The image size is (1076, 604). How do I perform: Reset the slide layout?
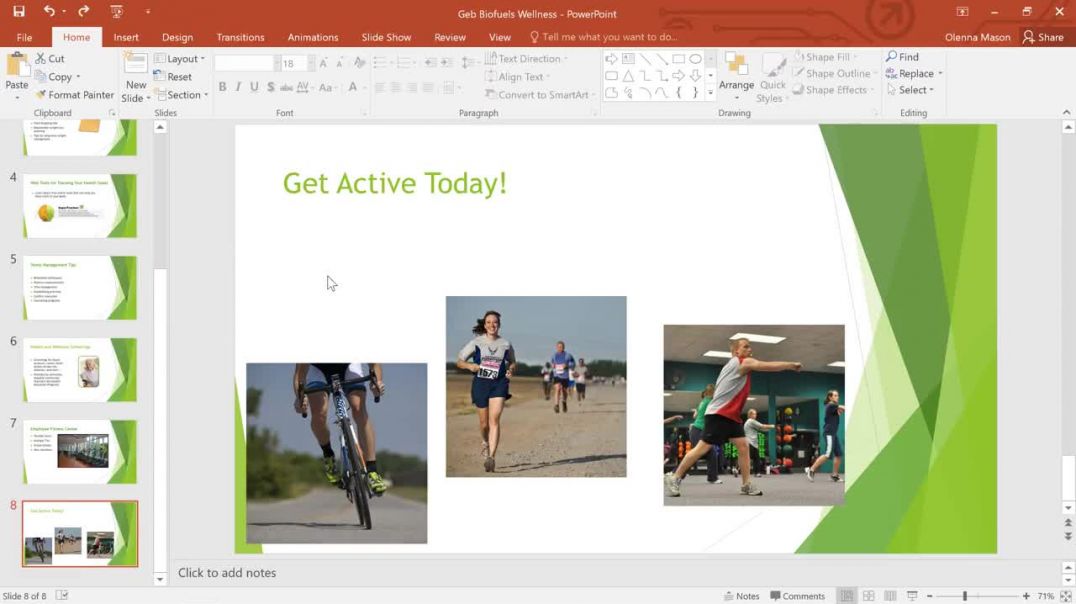click(x=173, y=77)
